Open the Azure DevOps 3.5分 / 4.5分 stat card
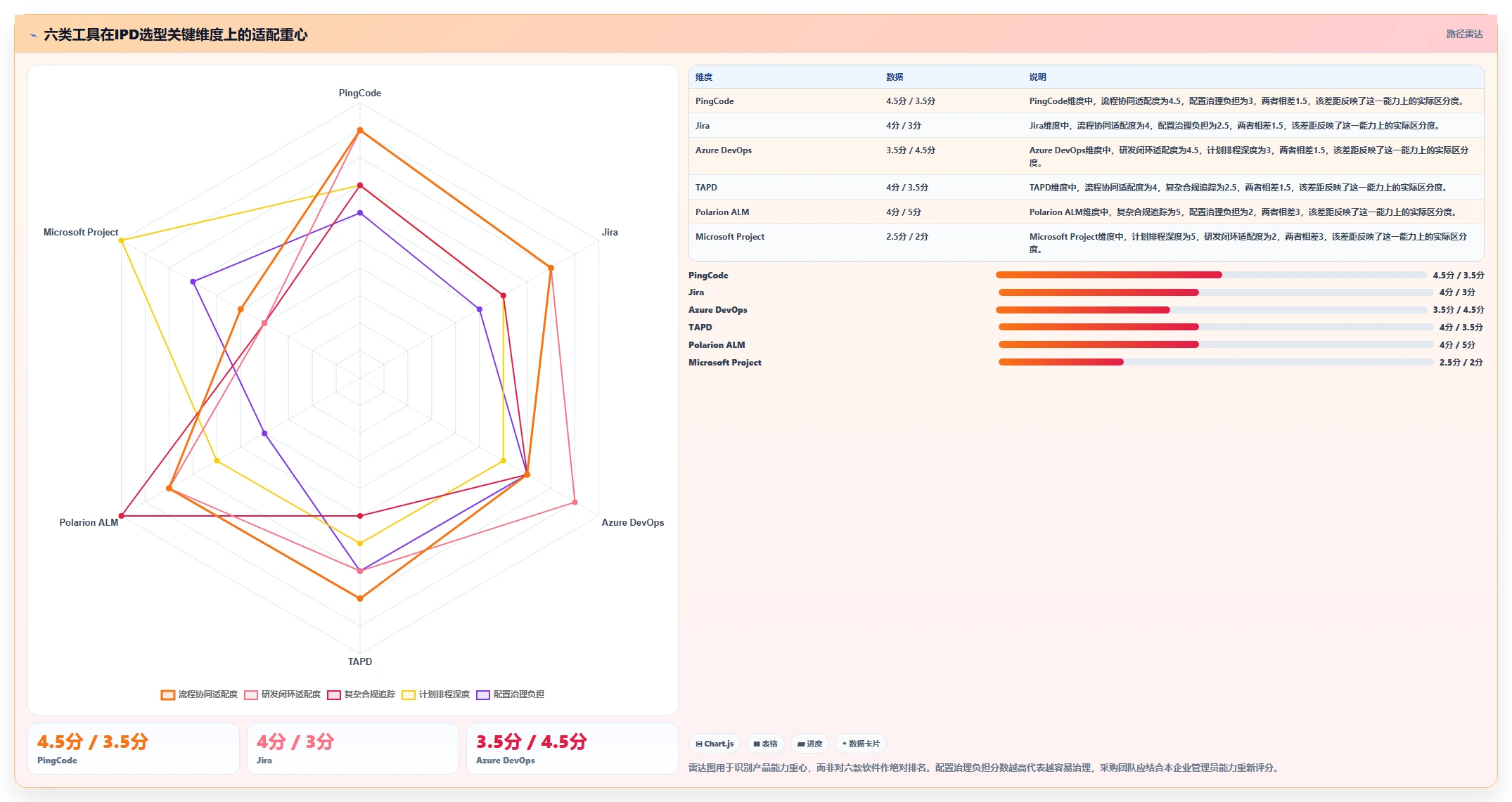1512x802 pixels. point(572,749)
